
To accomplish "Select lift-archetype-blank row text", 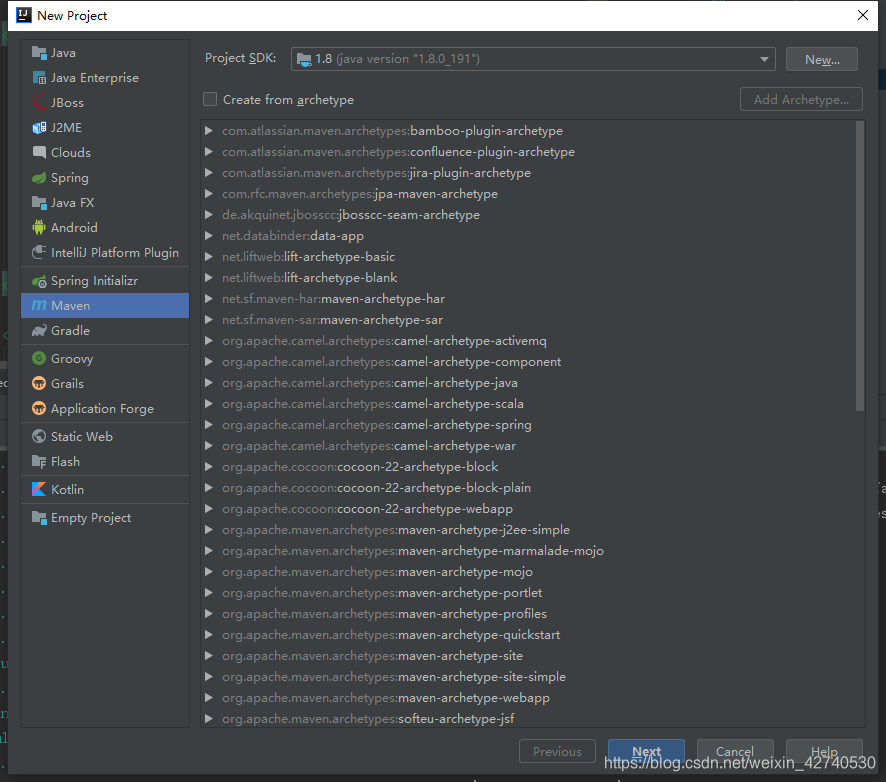I will 310,277.
